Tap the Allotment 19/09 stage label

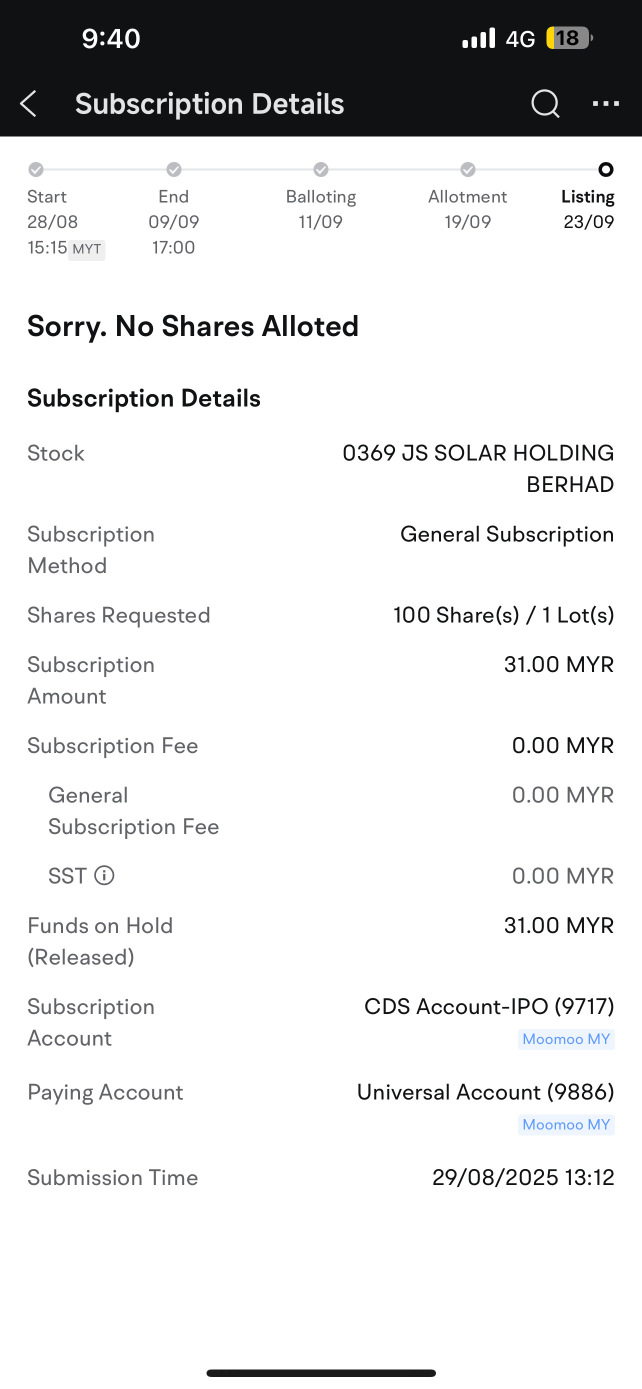[x=468, y=209]
